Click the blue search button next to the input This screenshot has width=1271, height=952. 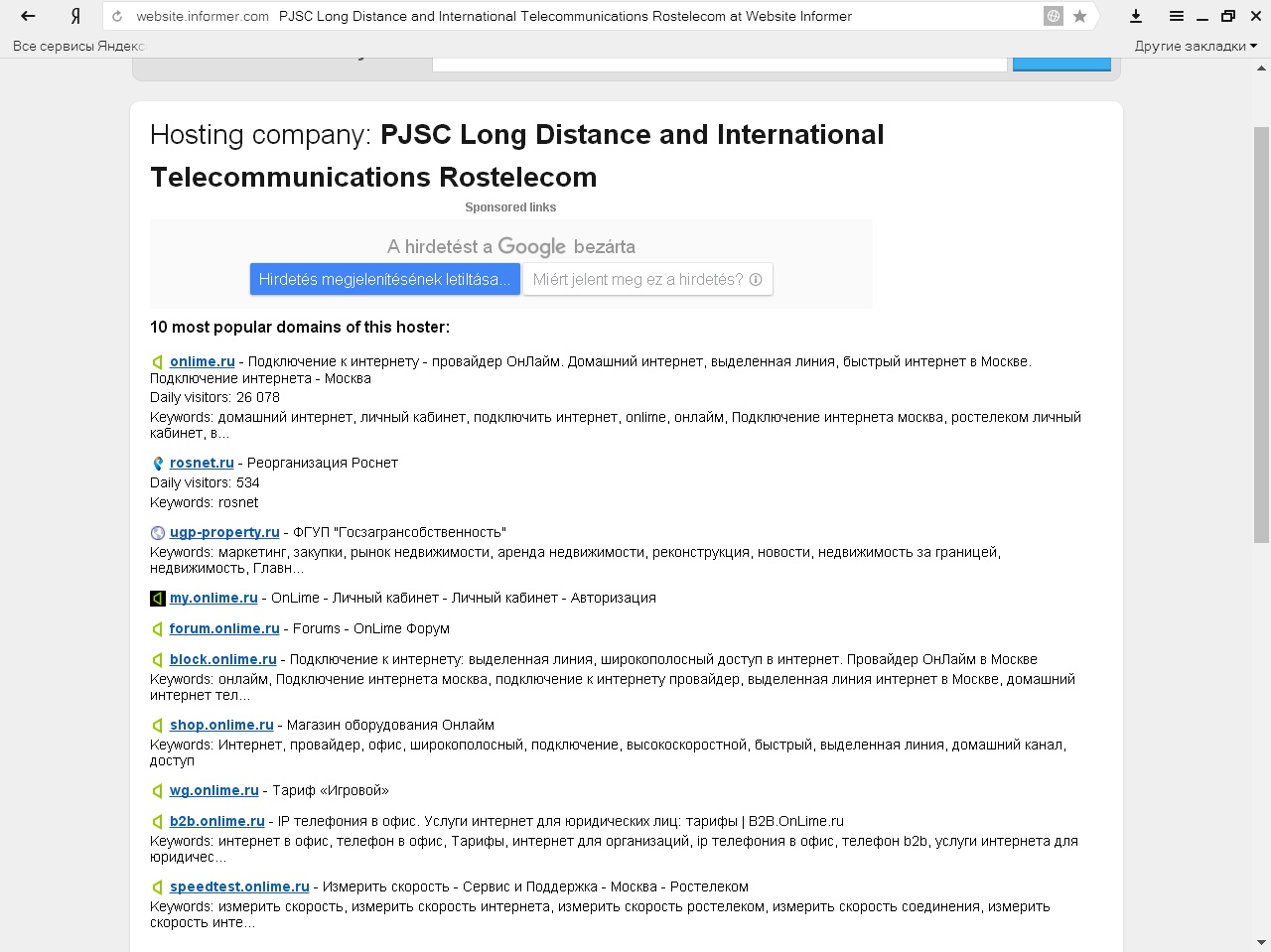(1061, 64)
